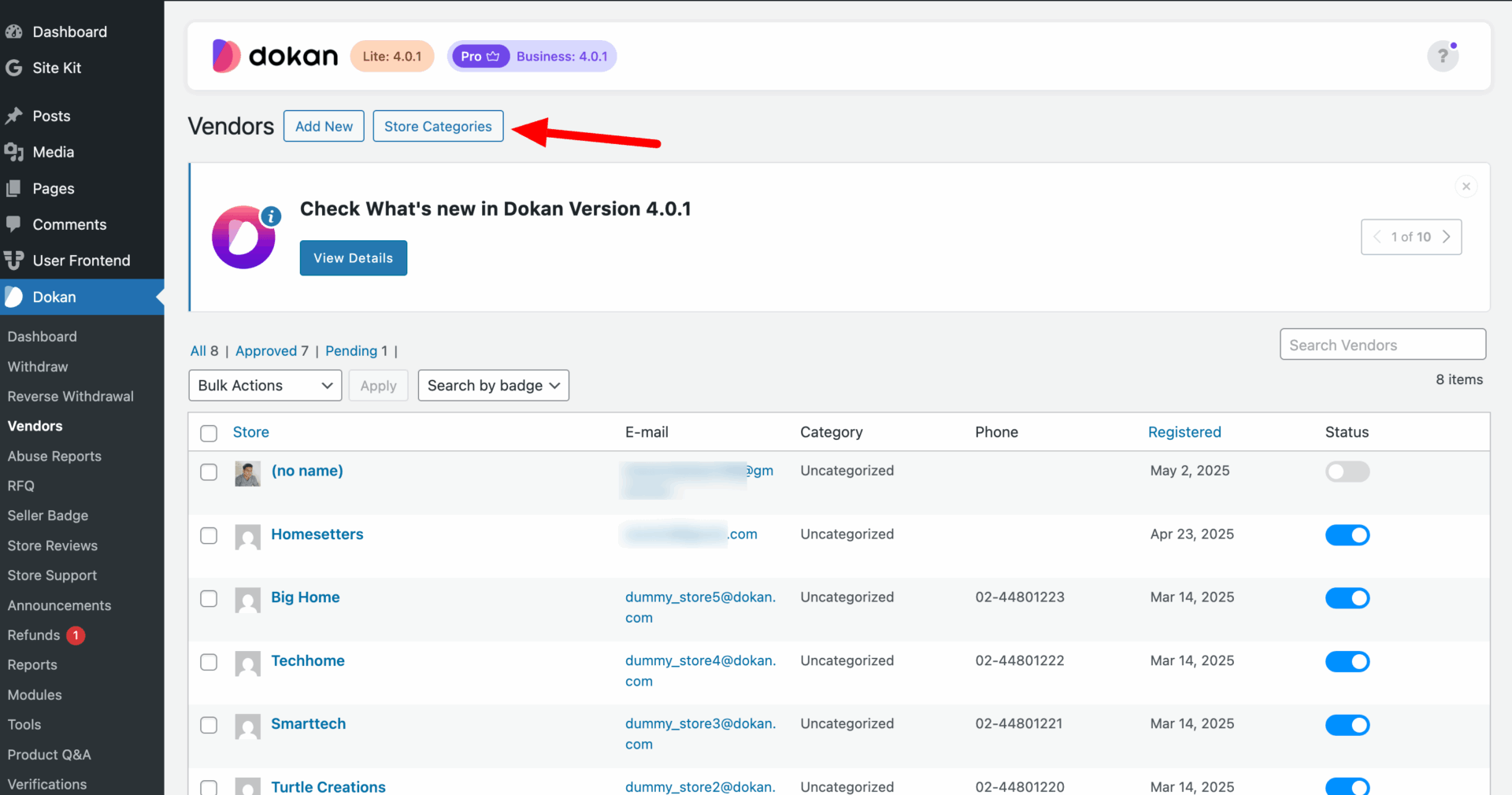
Task: Show All vendors filter link
Action: (x=198, y=351)
